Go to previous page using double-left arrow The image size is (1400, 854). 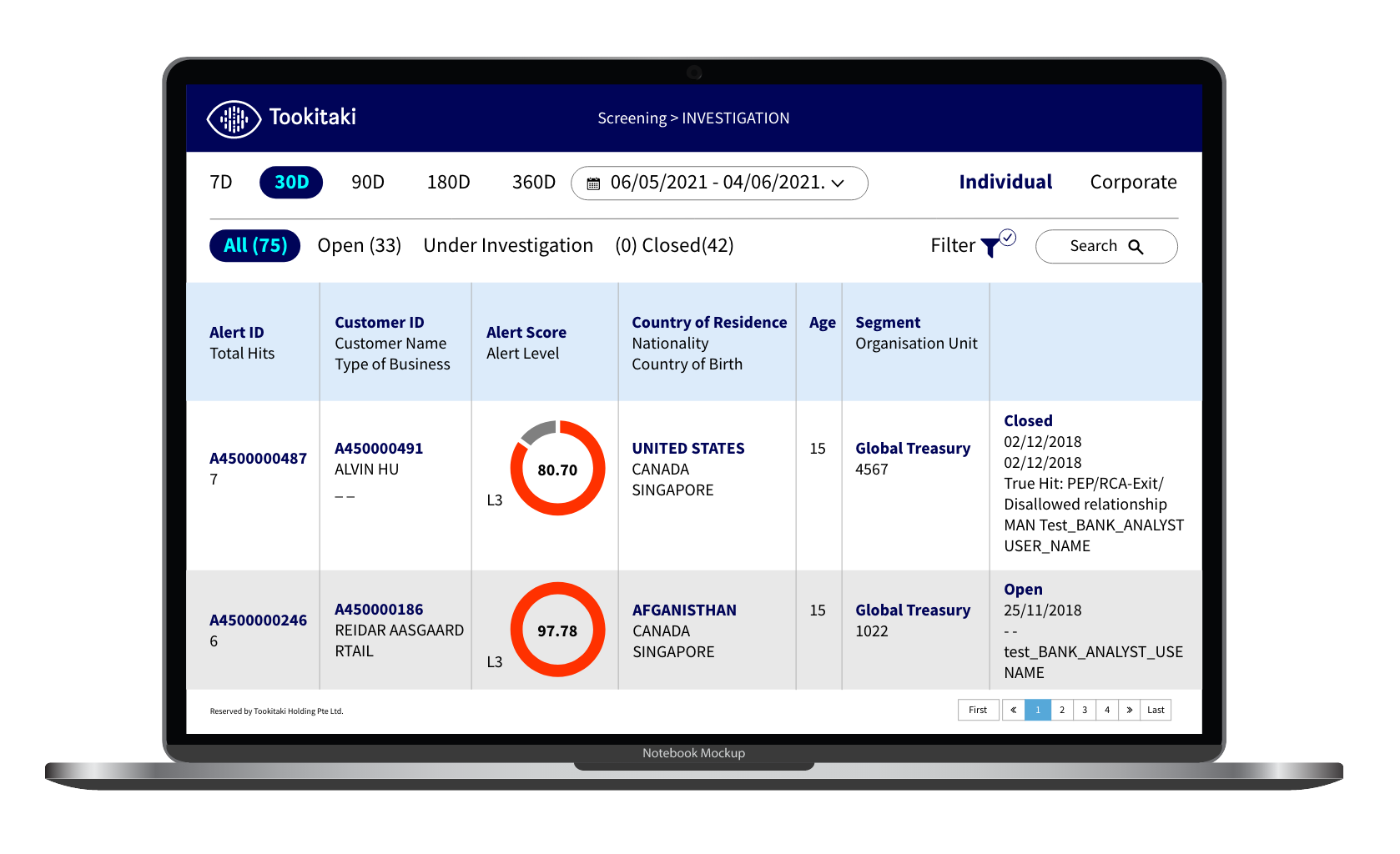[1013, 710]
